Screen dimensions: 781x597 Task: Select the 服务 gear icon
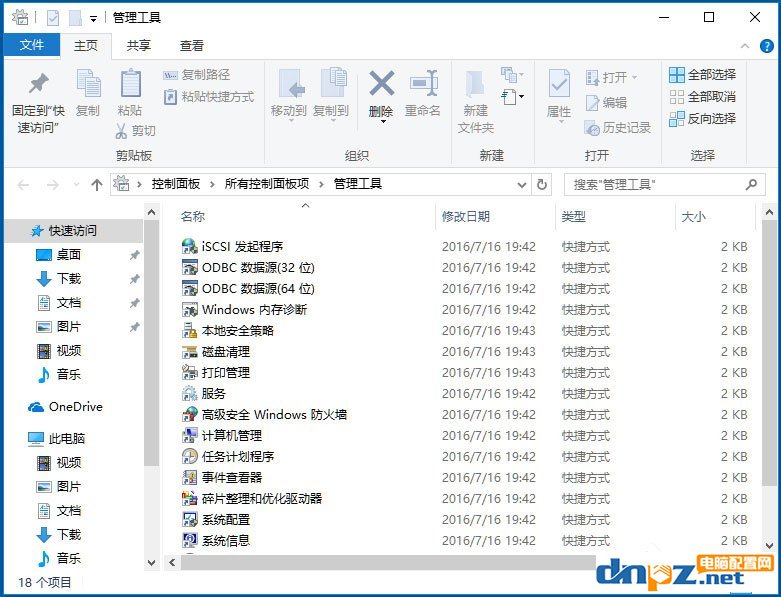click(189, 393)
